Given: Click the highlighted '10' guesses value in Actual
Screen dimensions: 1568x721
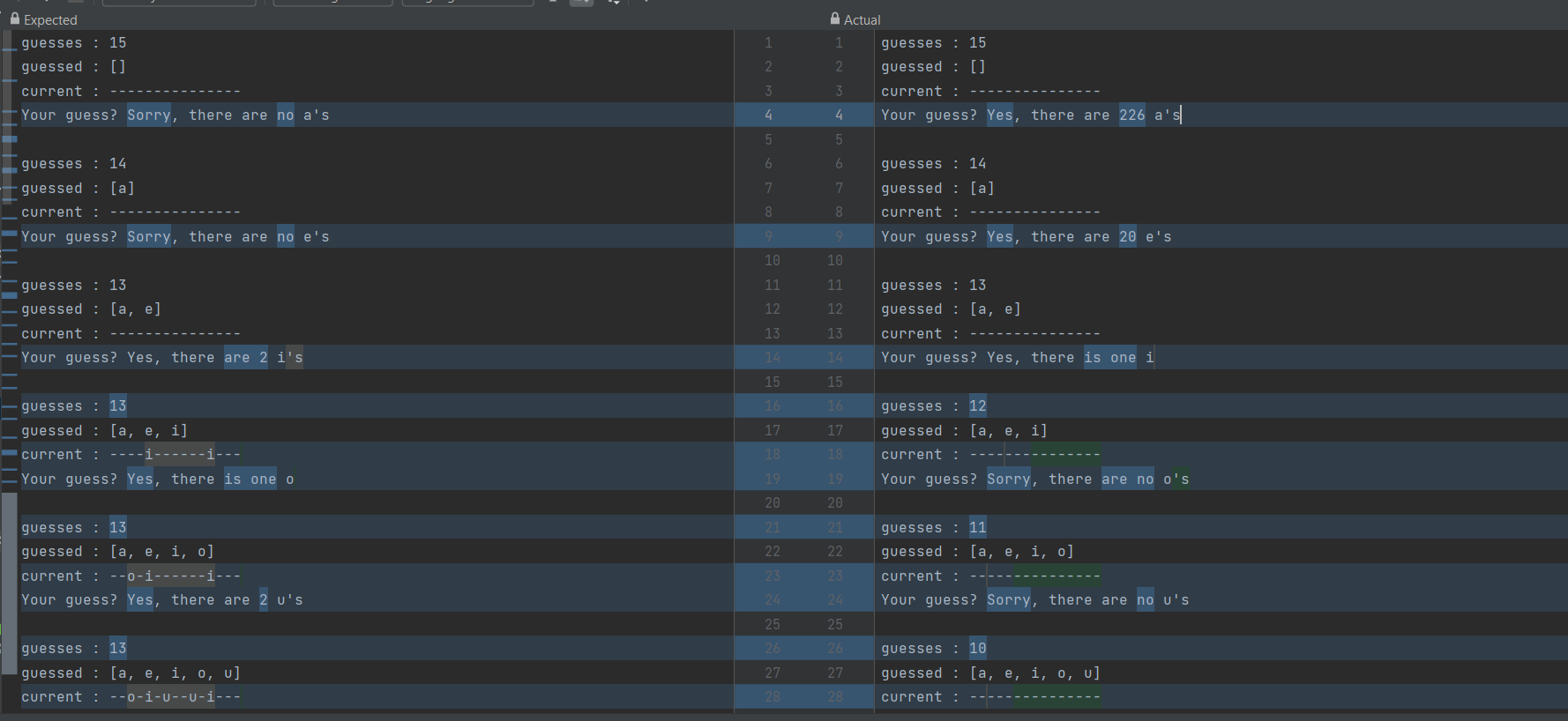Looking at the screenshot, I should click(977, 648).
